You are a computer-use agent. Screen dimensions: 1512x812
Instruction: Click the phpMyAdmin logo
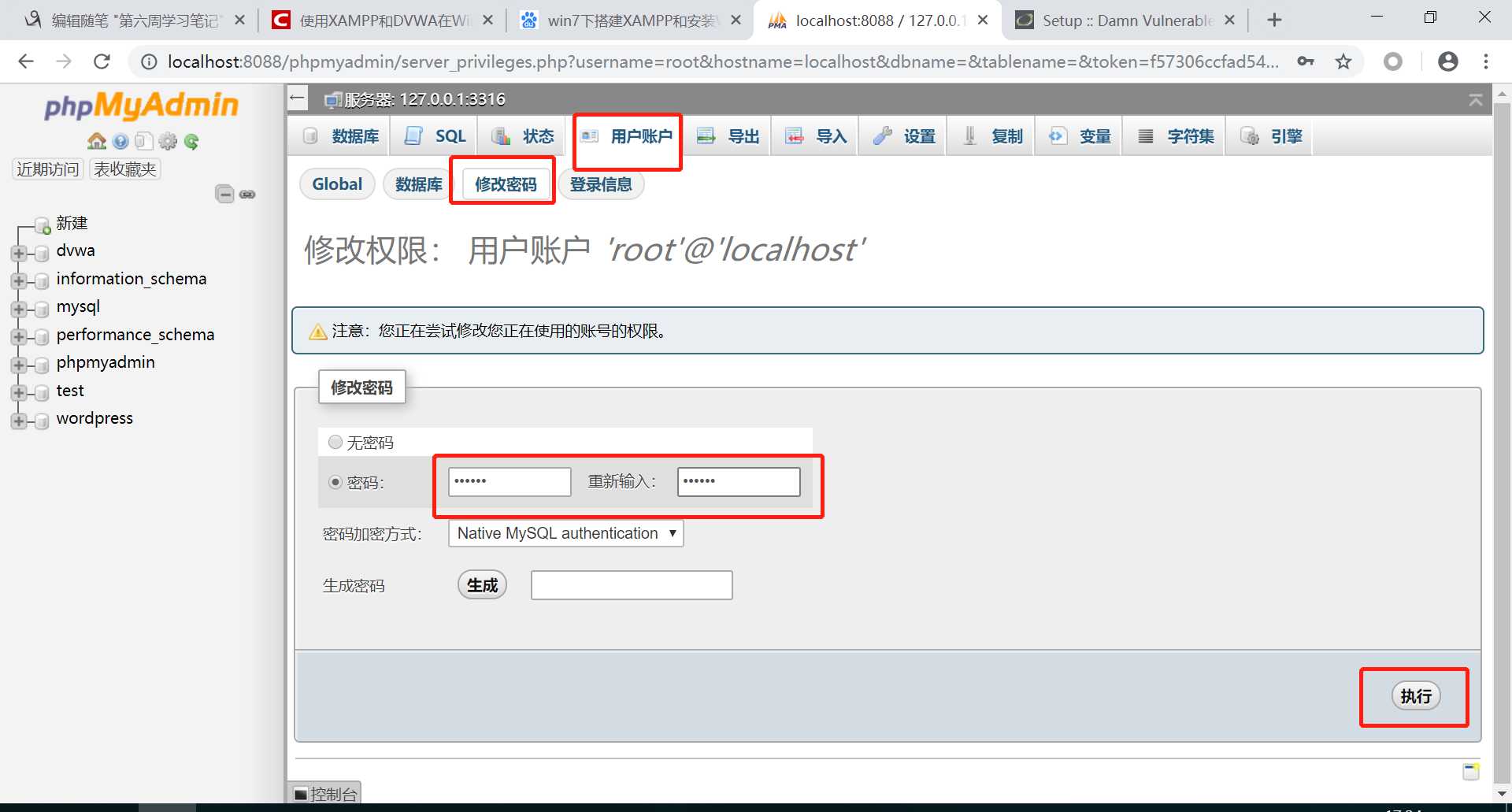(142, 106)
